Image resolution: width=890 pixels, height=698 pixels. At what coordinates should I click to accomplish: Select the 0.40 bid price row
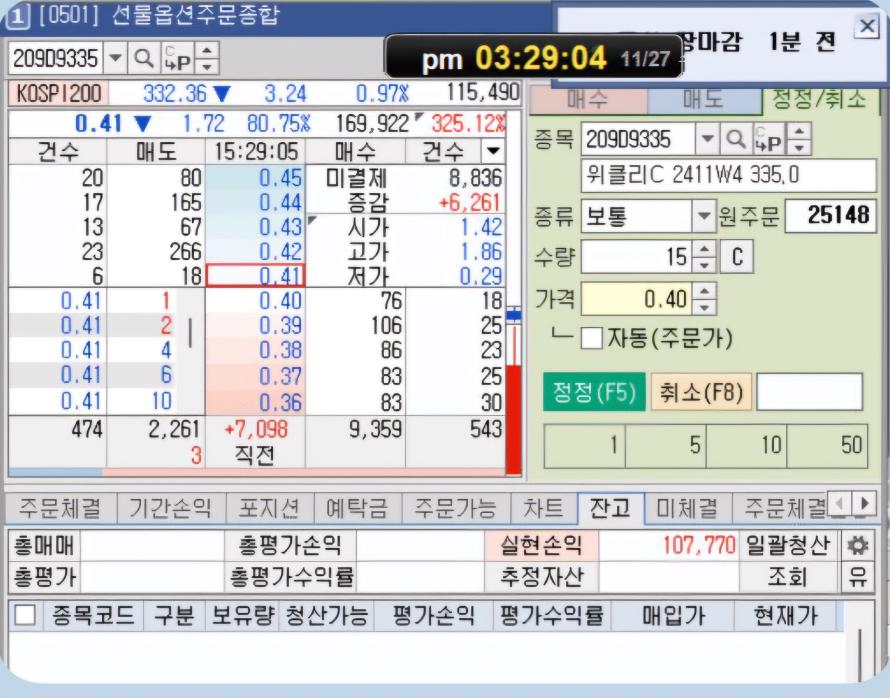255,301
